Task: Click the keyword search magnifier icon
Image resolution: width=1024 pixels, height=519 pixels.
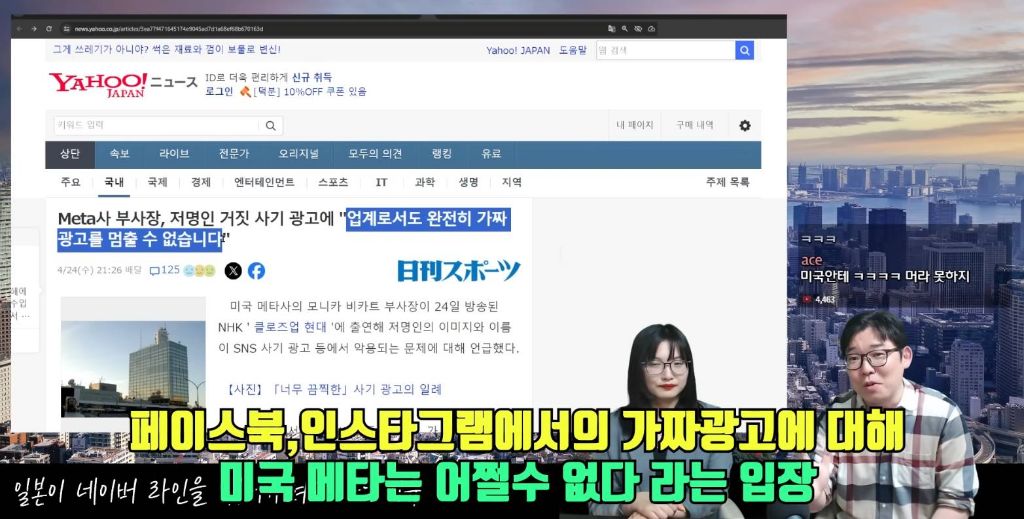Action: (x=270, y=126)
